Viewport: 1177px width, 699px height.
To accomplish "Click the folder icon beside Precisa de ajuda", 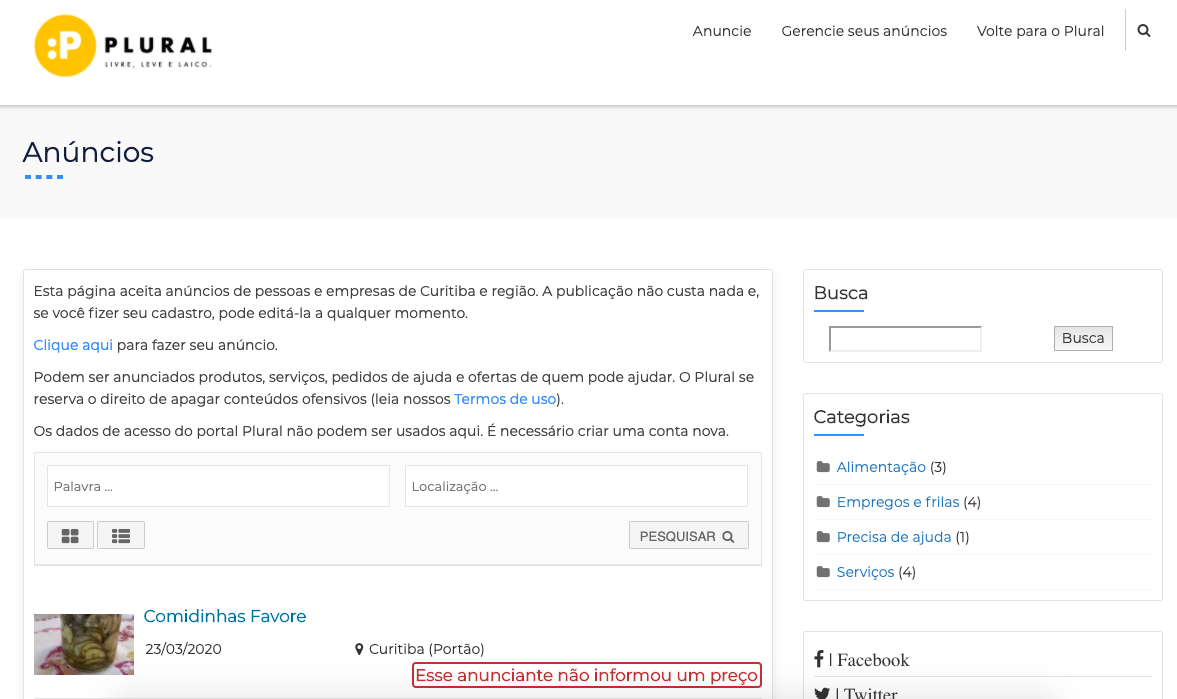I will coord(823,537).
